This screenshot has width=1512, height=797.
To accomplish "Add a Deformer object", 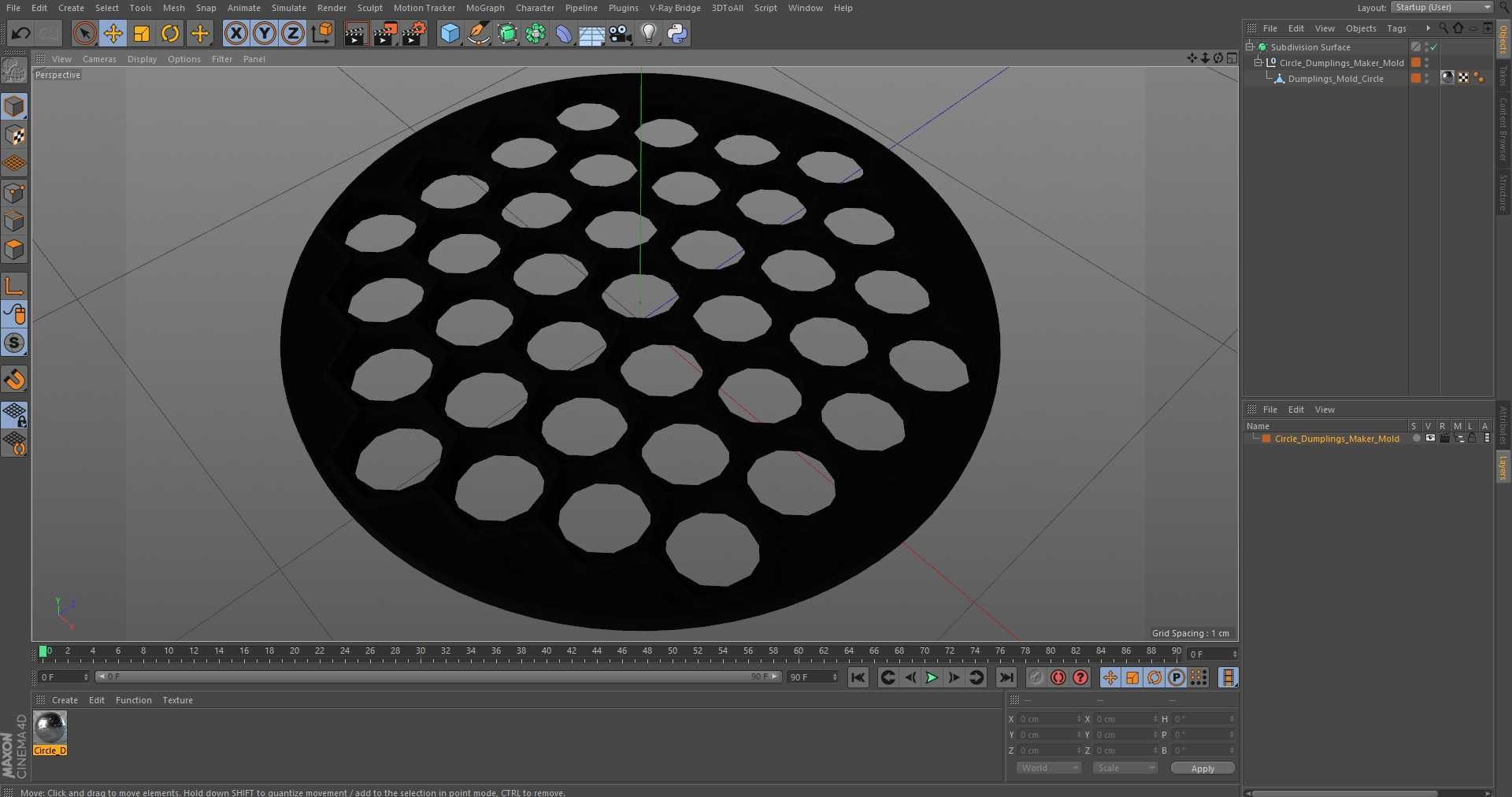I will tap(564, 33).
